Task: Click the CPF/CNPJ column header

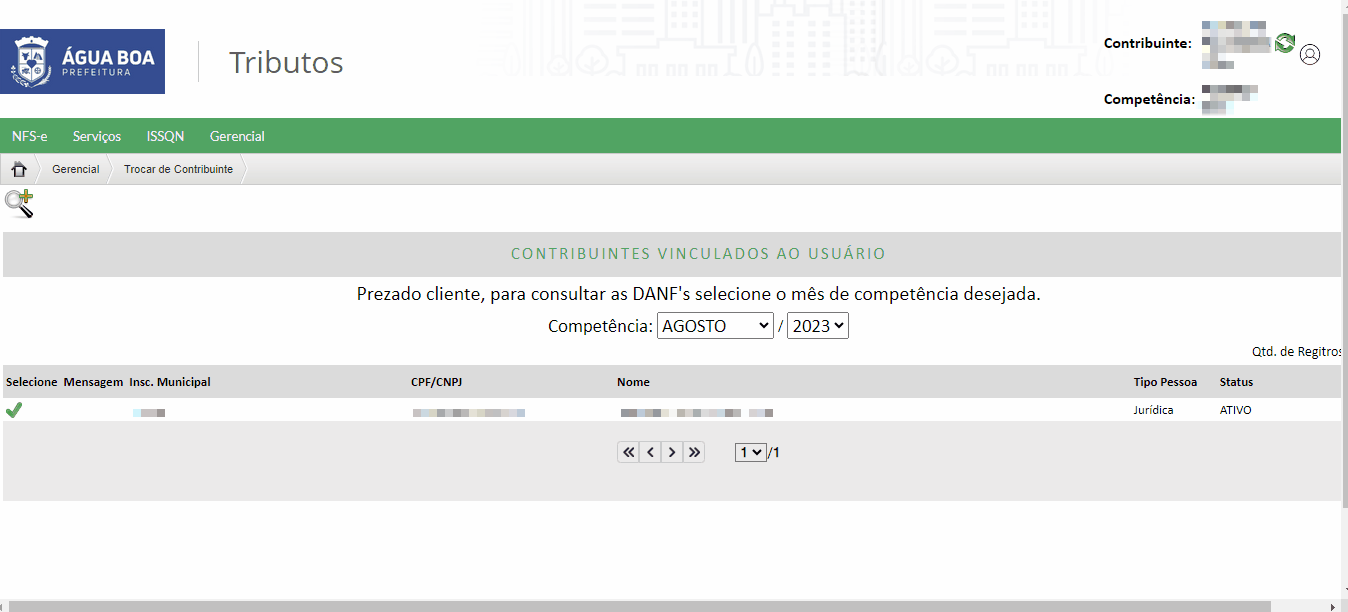Action: point(439,382)
